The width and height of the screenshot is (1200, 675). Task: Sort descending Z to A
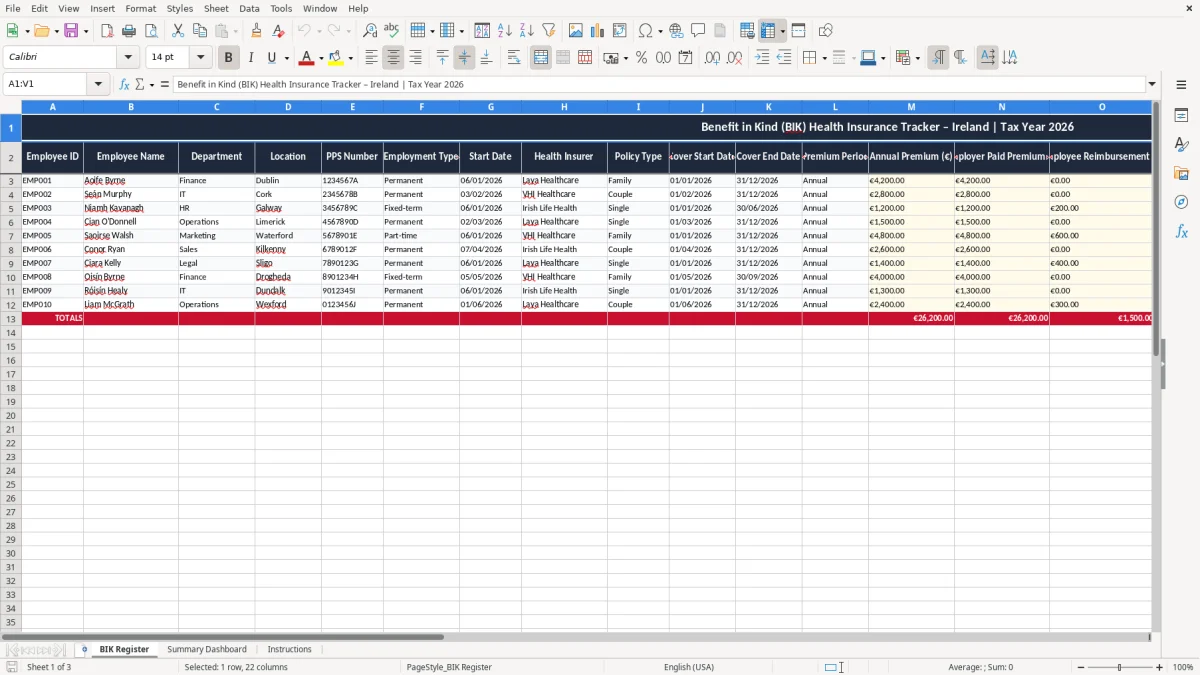click(x=526, y=31)
